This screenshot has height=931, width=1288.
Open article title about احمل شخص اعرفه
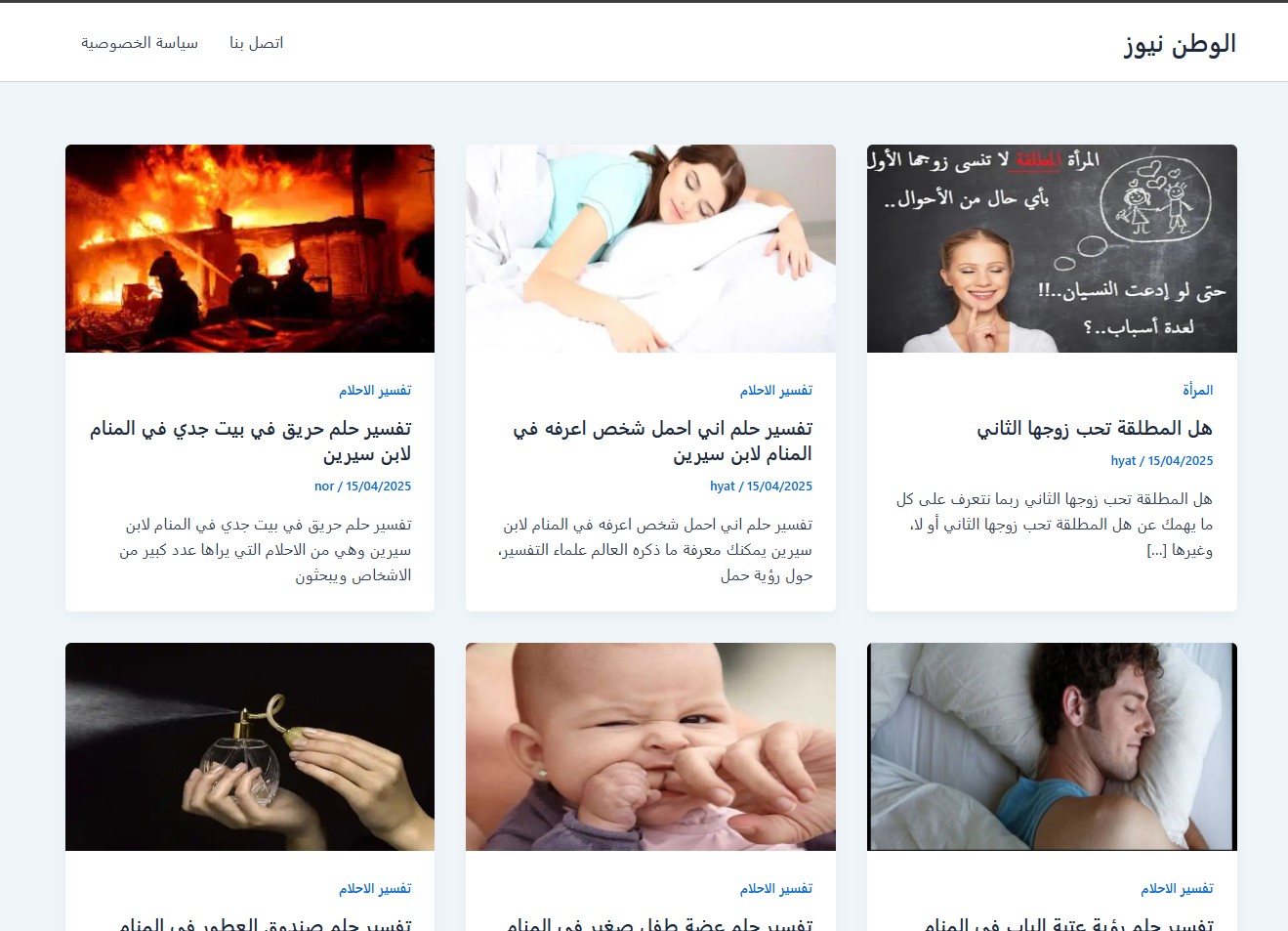[x=663, y=441]
